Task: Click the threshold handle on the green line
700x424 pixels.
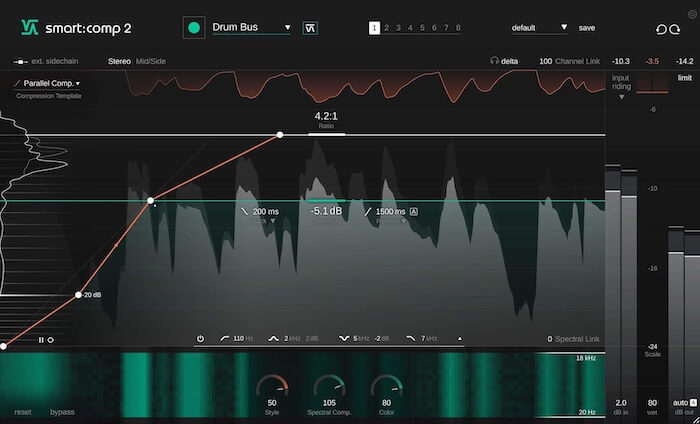Action: [150, 200]
